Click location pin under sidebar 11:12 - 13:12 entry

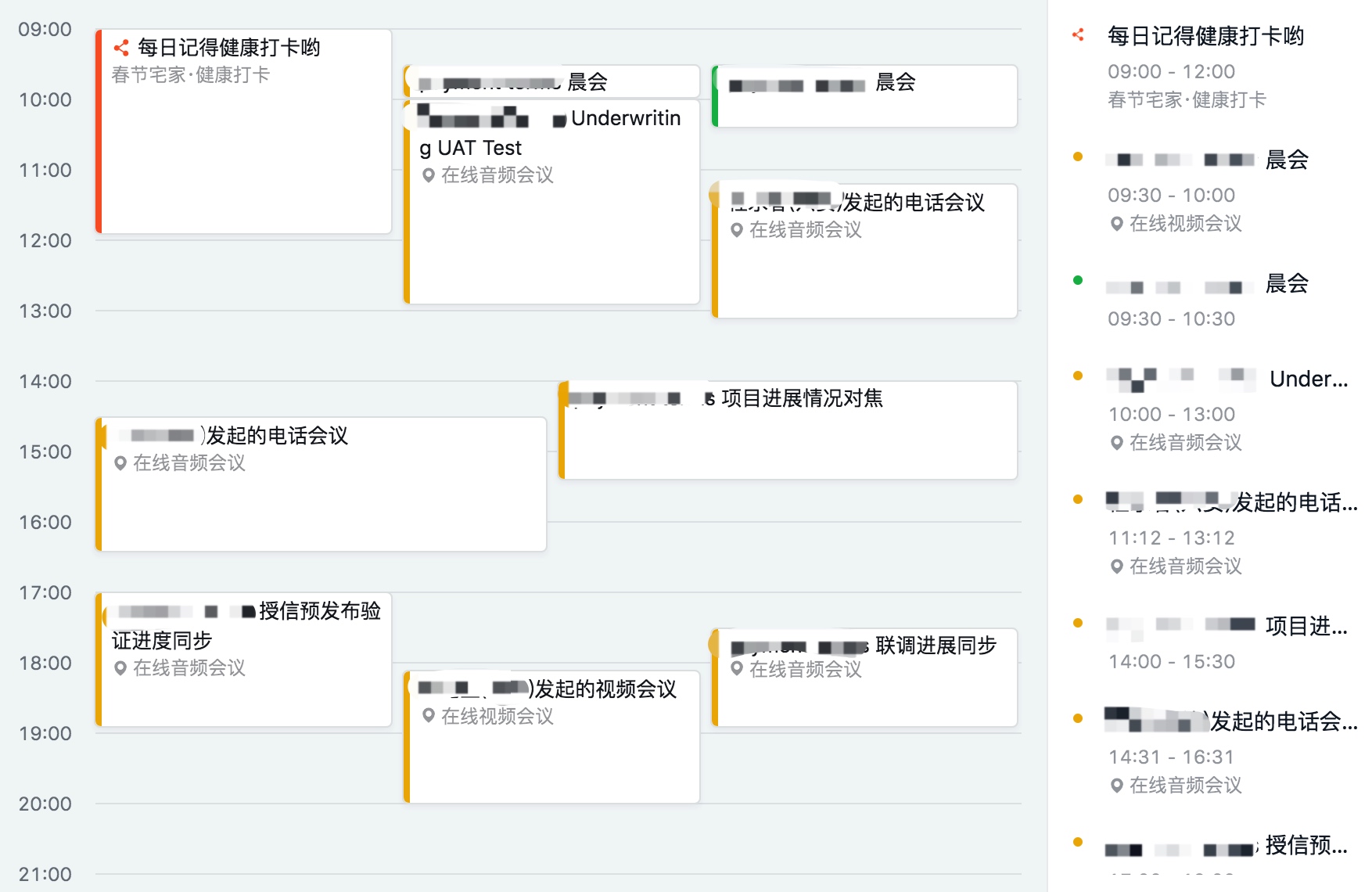(1117, 566)
